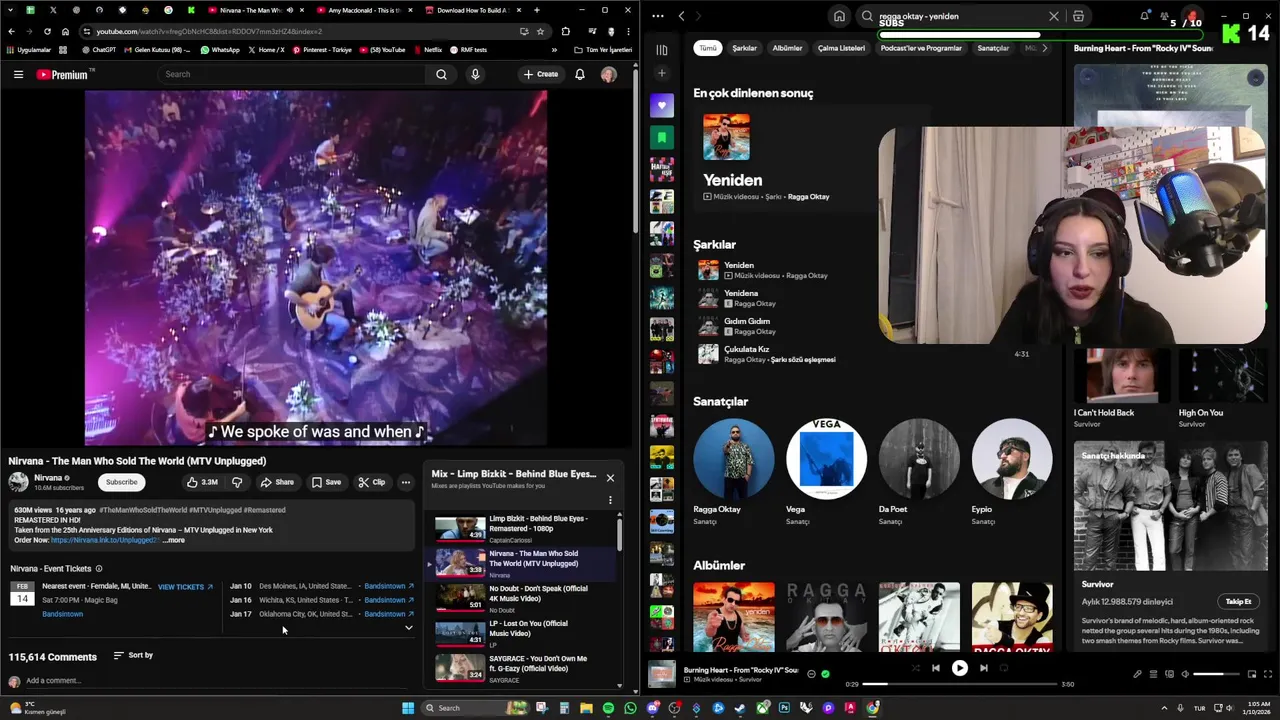Image resolution: width=1280 pixels, height=720 pixels.
Task: Open a new Chrome tab
Action: pyautogui.click(x=536, y=10)
